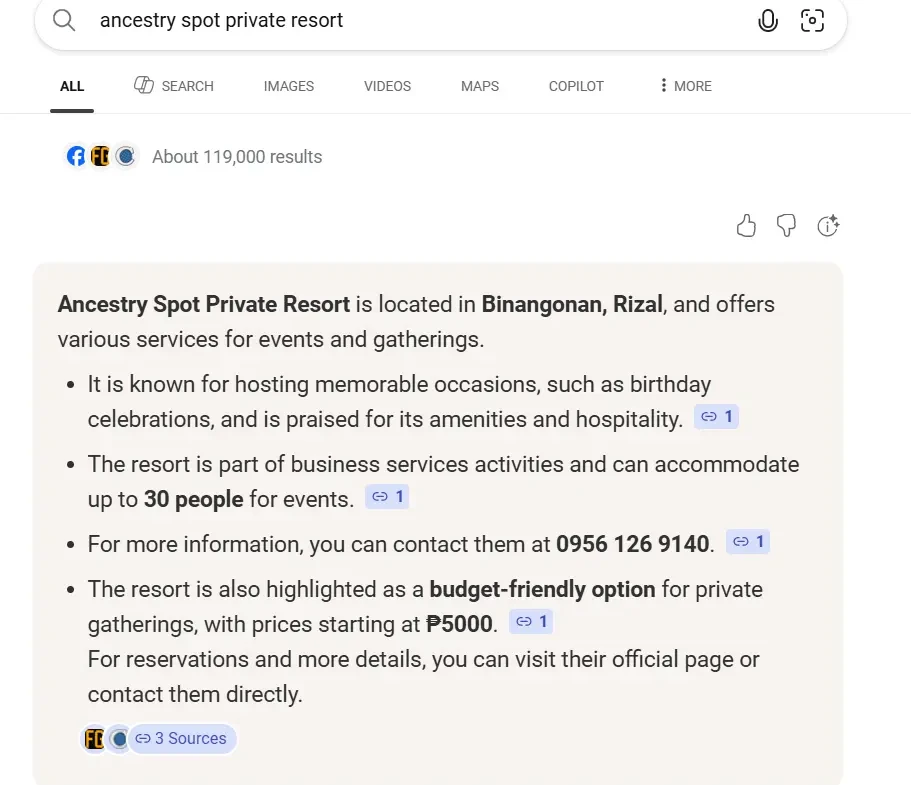Viewport: 911px width, 785px height.
Task: Open the COPILOT tab
Action: click(576, 86)
